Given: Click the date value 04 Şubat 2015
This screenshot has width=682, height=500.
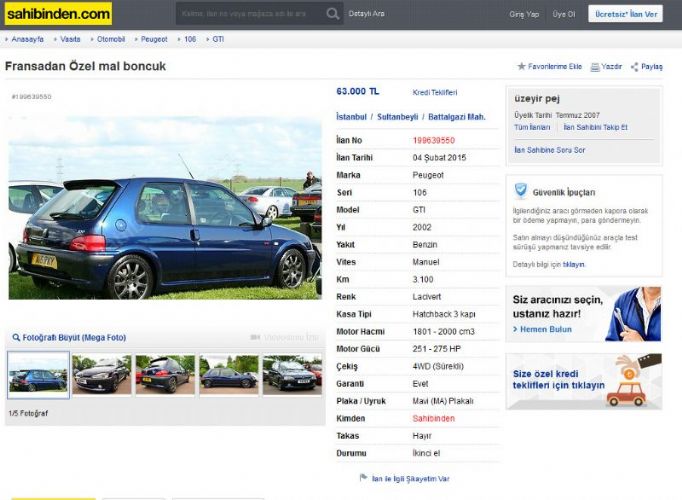Looking at the screenshot, I should (x=439, y=157).
